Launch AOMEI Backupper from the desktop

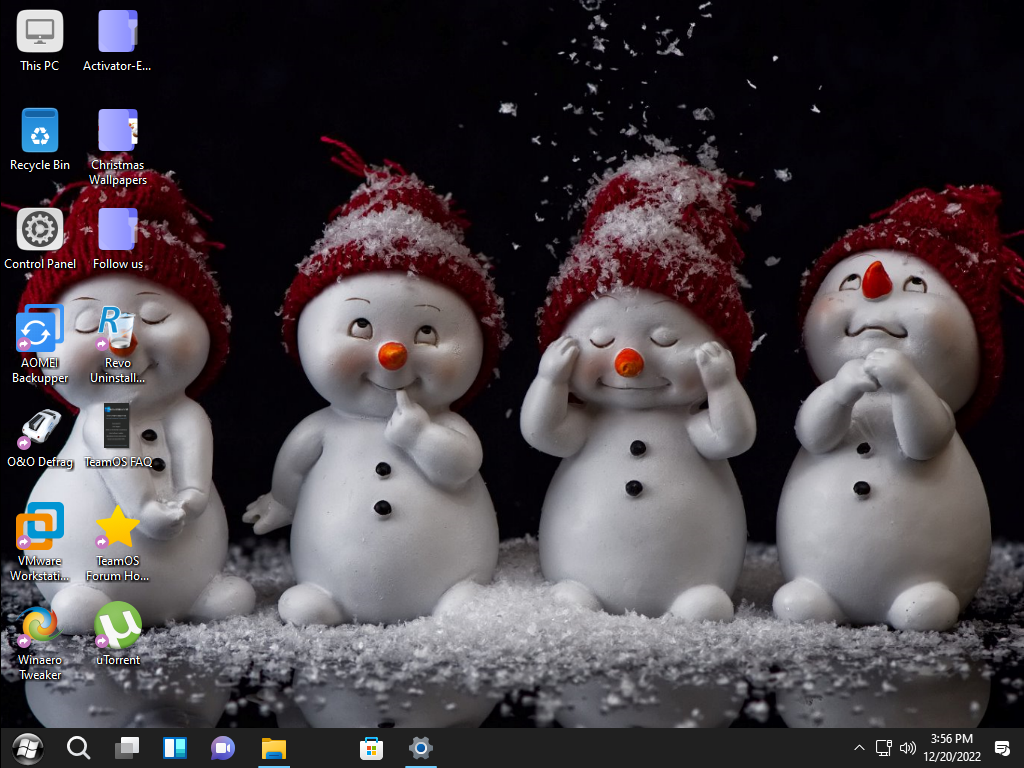pyautogui.click(x=40, y=329)
